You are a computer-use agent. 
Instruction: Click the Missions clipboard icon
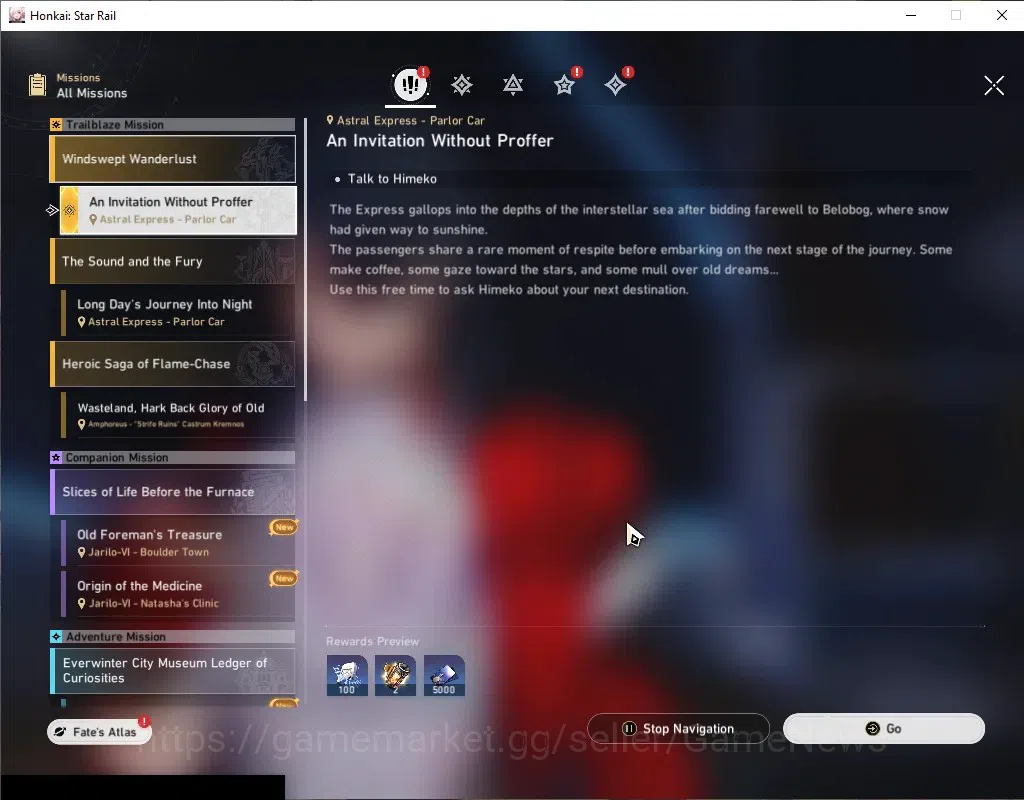coord(37,85)
